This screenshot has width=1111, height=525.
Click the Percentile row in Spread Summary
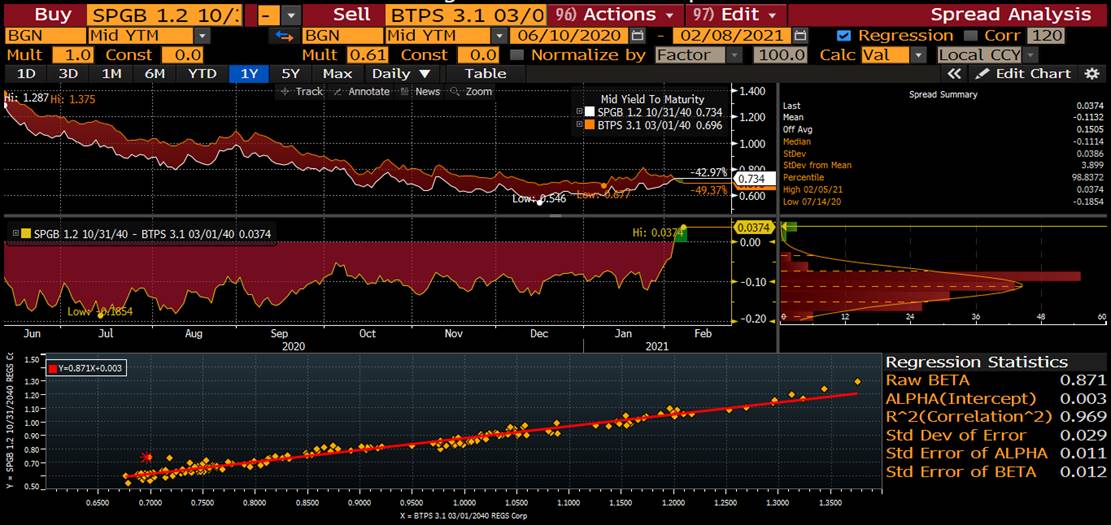[x=943, y=177]
